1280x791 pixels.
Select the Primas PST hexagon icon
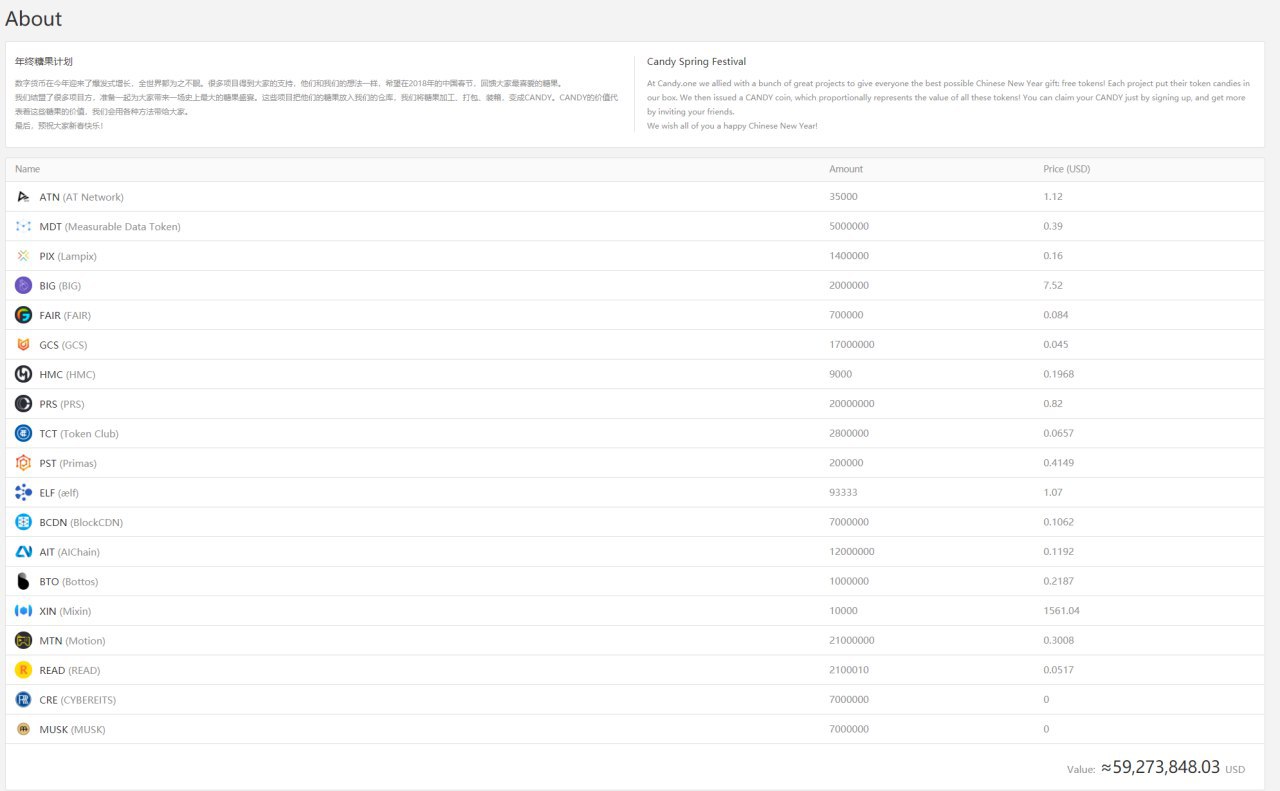point(23,463)
